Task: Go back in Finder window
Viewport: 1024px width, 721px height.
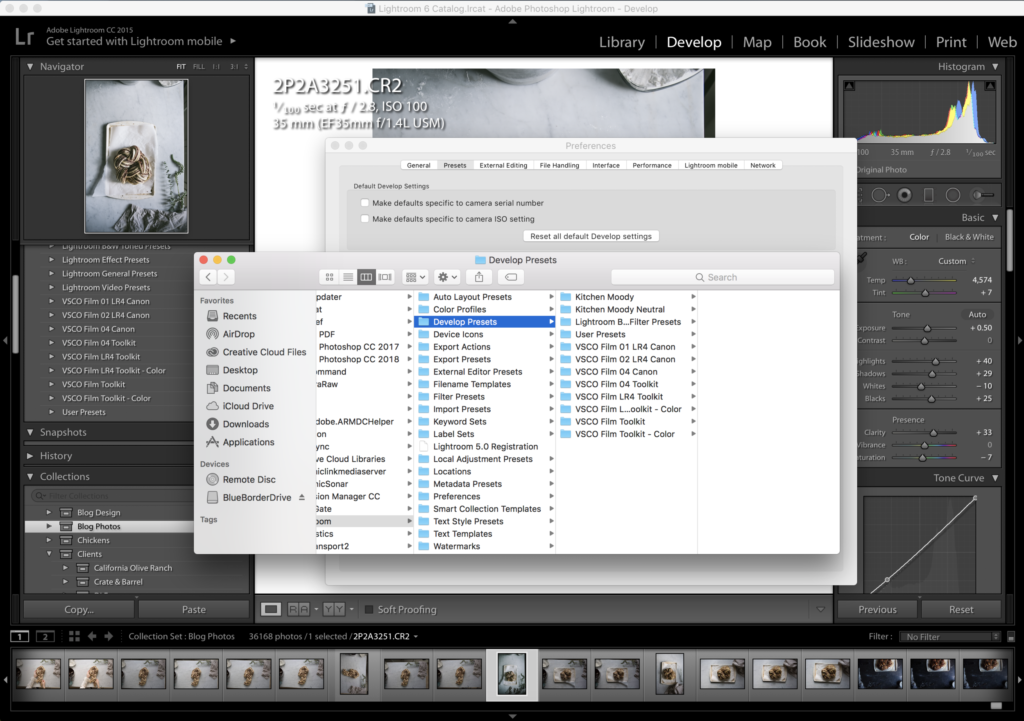Action: coord(208,277)
